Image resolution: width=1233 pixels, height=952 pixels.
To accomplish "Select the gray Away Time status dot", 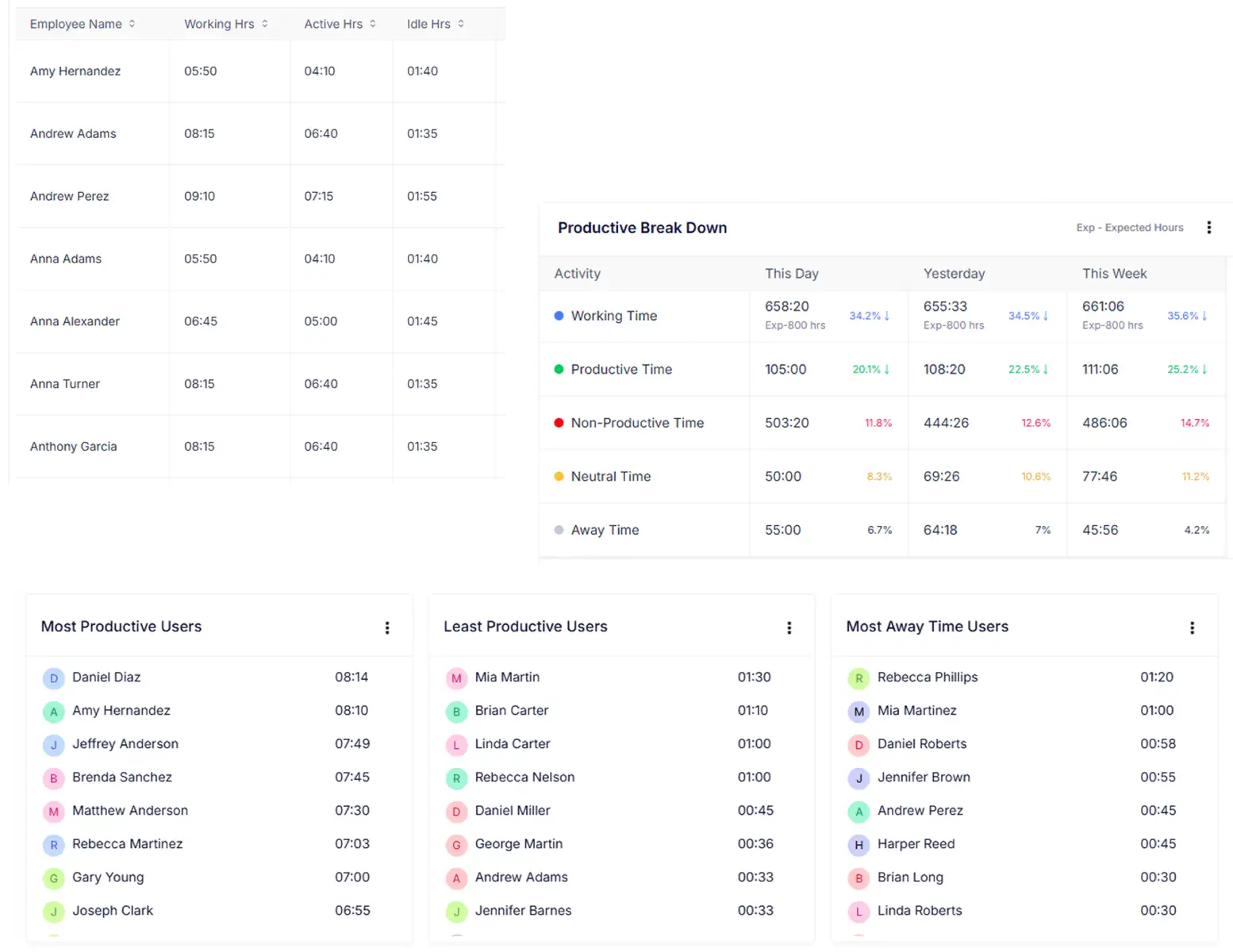I will pos(559,529).
